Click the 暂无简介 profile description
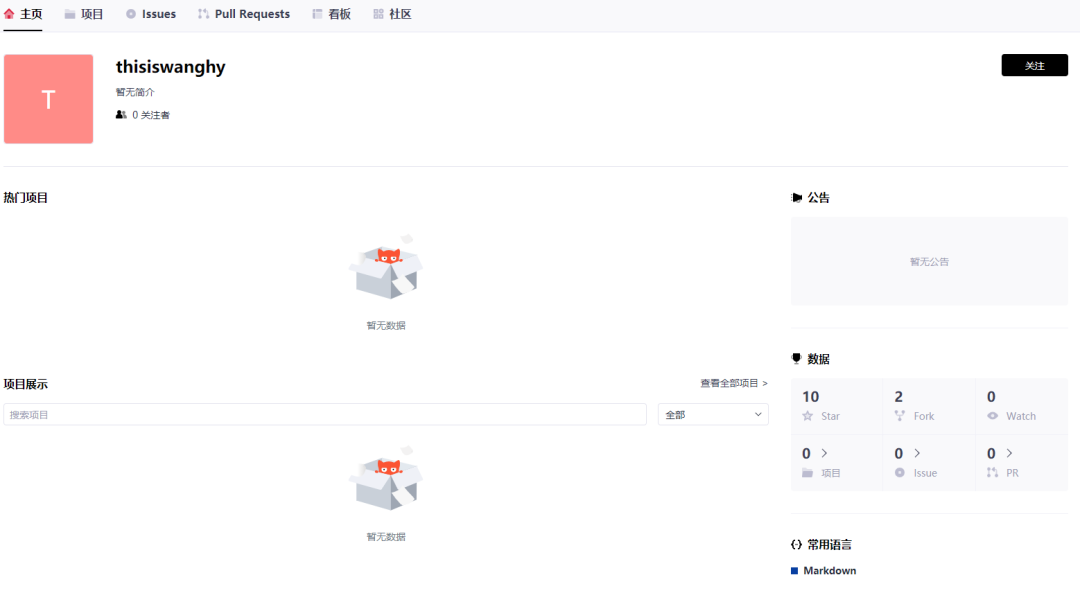 coord(135,92)
